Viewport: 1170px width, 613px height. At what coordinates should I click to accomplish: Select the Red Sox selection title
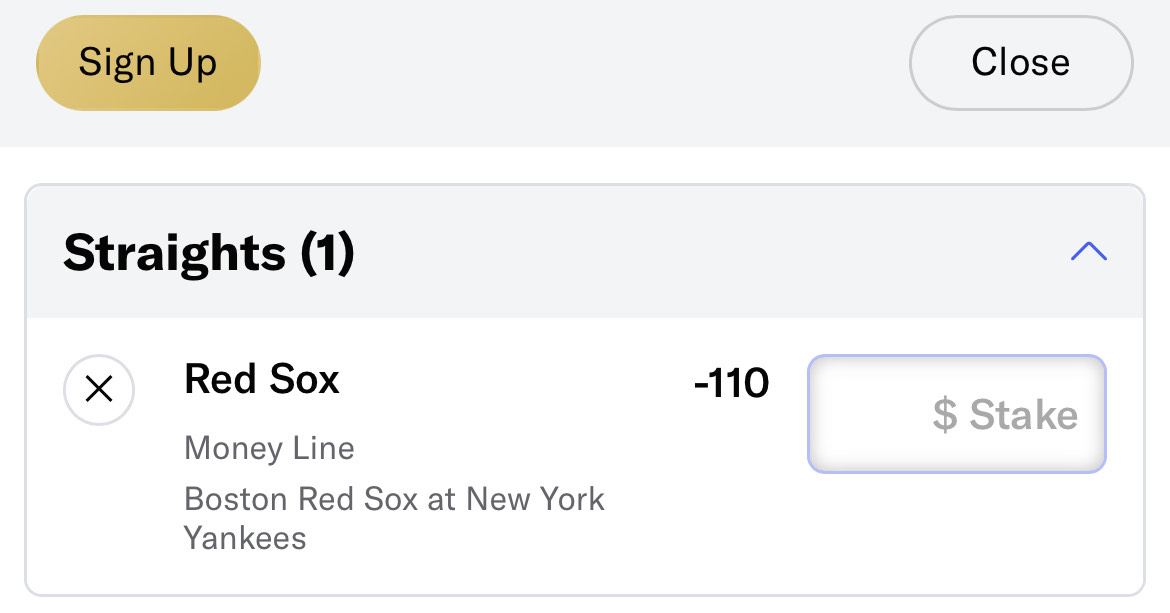[x=262, y=379]
